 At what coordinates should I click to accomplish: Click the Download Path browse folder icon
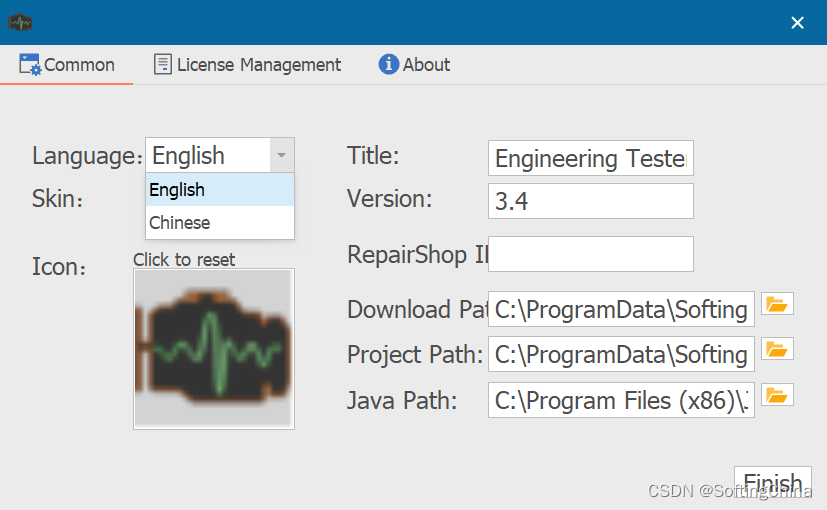[x=777, y=304]
